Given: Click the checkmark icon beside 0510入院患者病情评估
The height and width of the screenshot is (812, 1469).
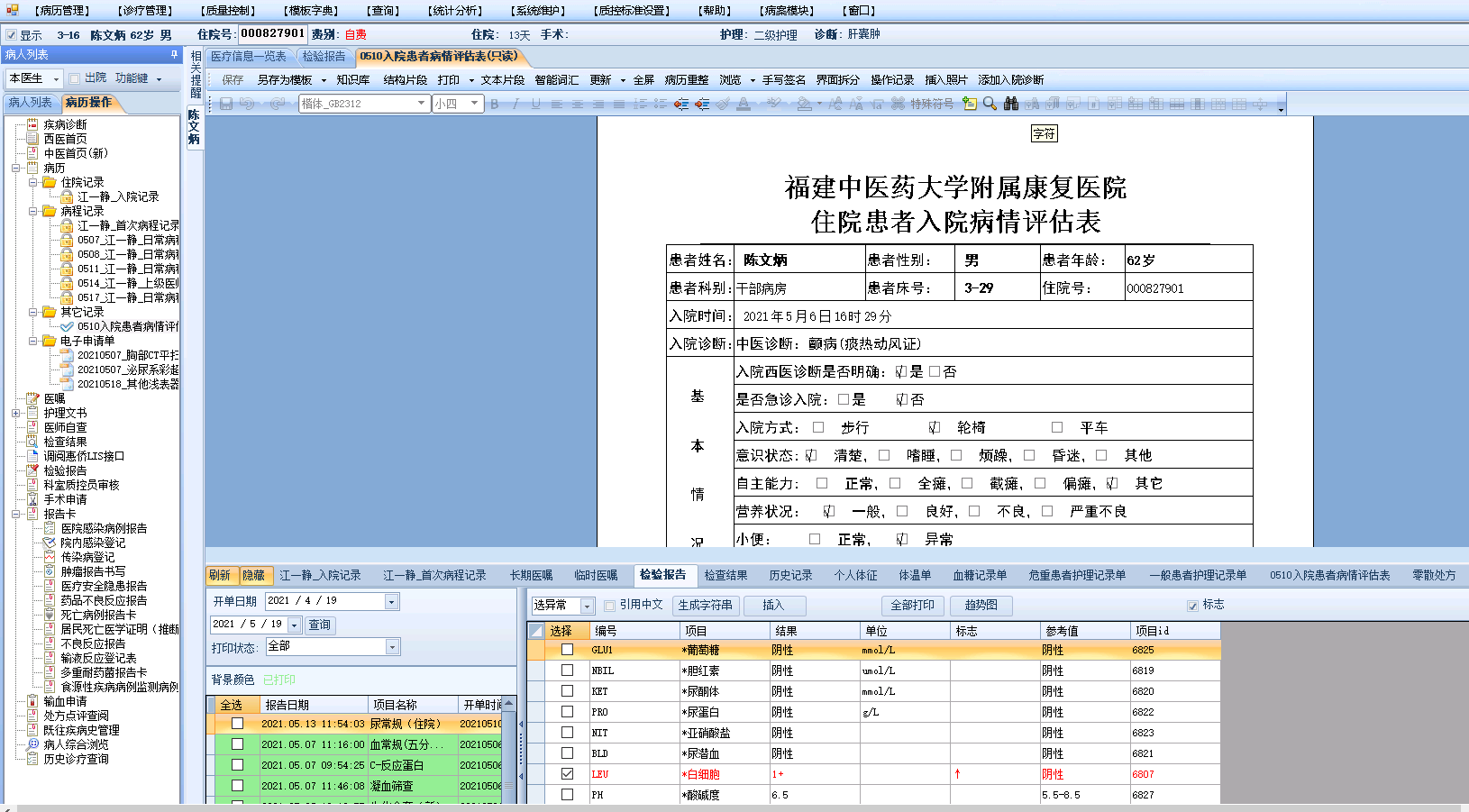Looking at the screenshot, I should pos(68,326).
